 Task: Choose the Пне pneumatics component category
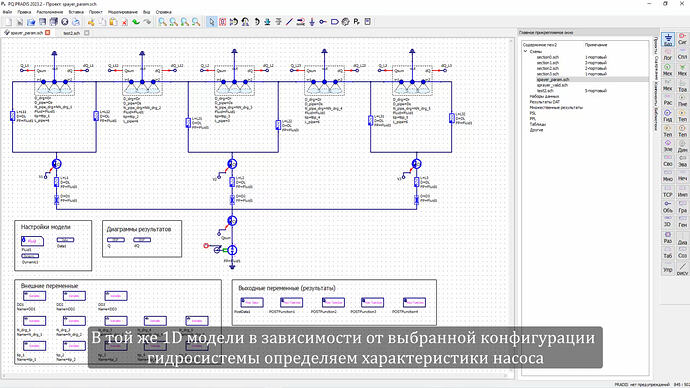click(x=683, y=100)
